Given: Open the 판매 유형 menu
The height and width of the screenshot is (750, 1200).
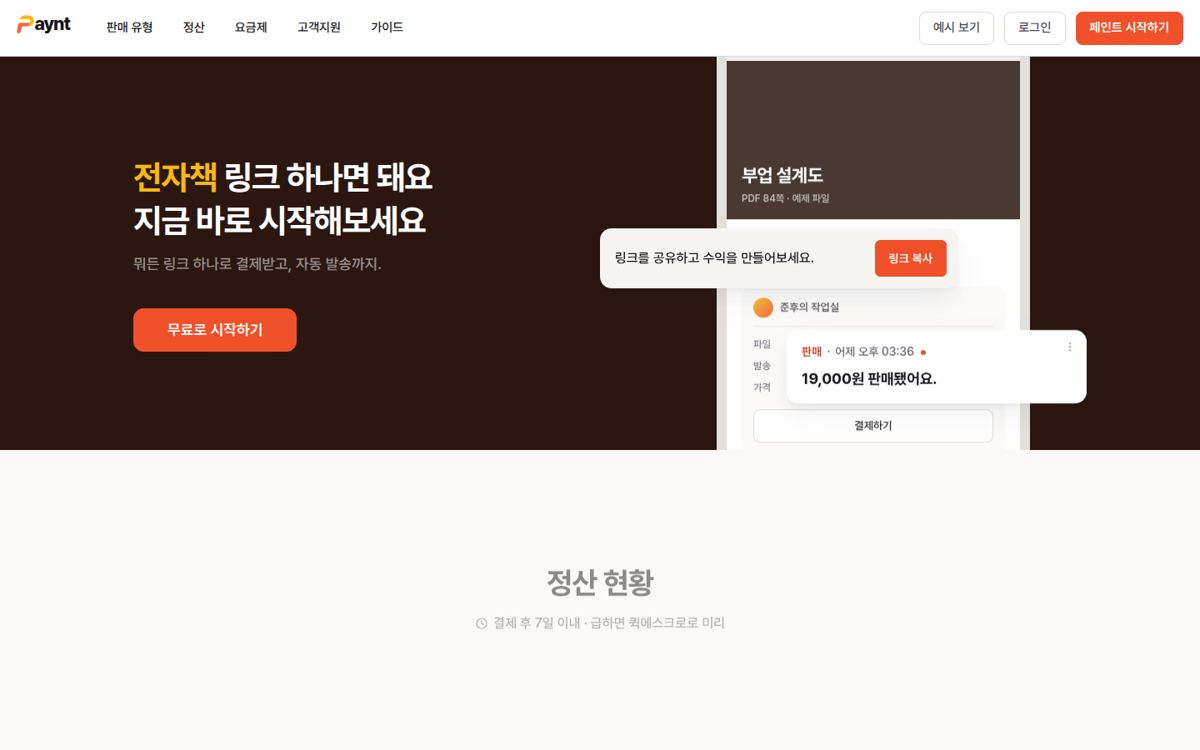Looking at the screenshot, I should [129, 27].
